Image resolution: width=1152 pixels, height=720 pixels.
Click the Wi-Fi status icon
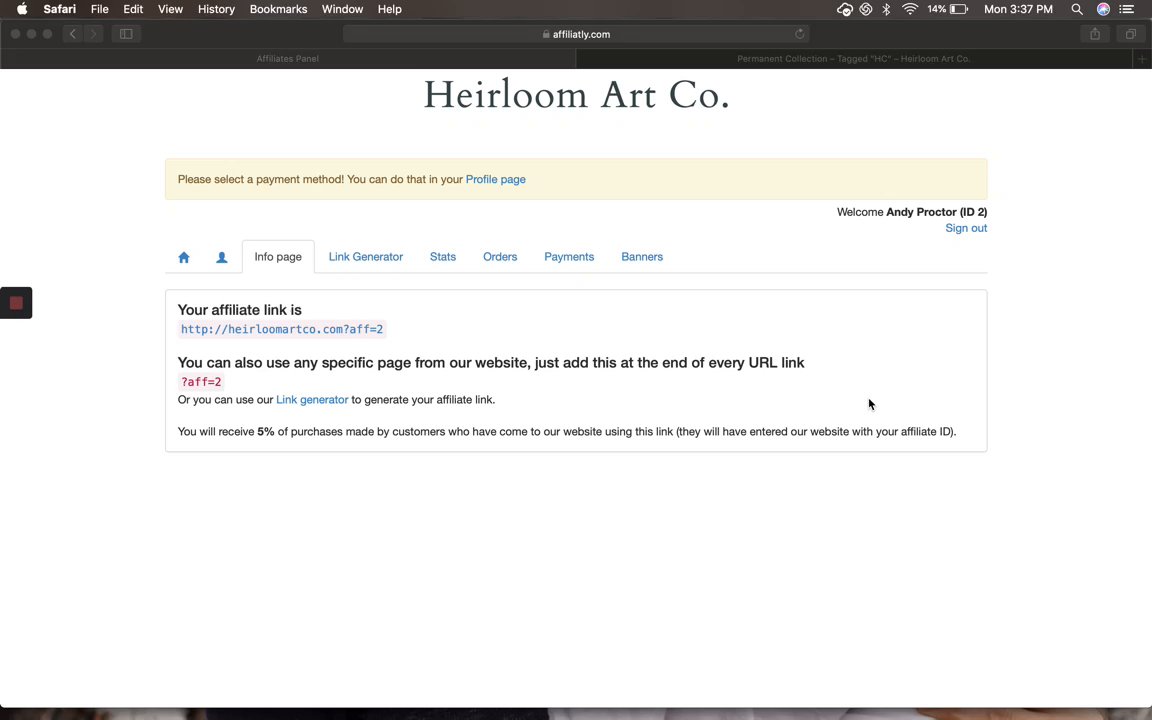910,9
